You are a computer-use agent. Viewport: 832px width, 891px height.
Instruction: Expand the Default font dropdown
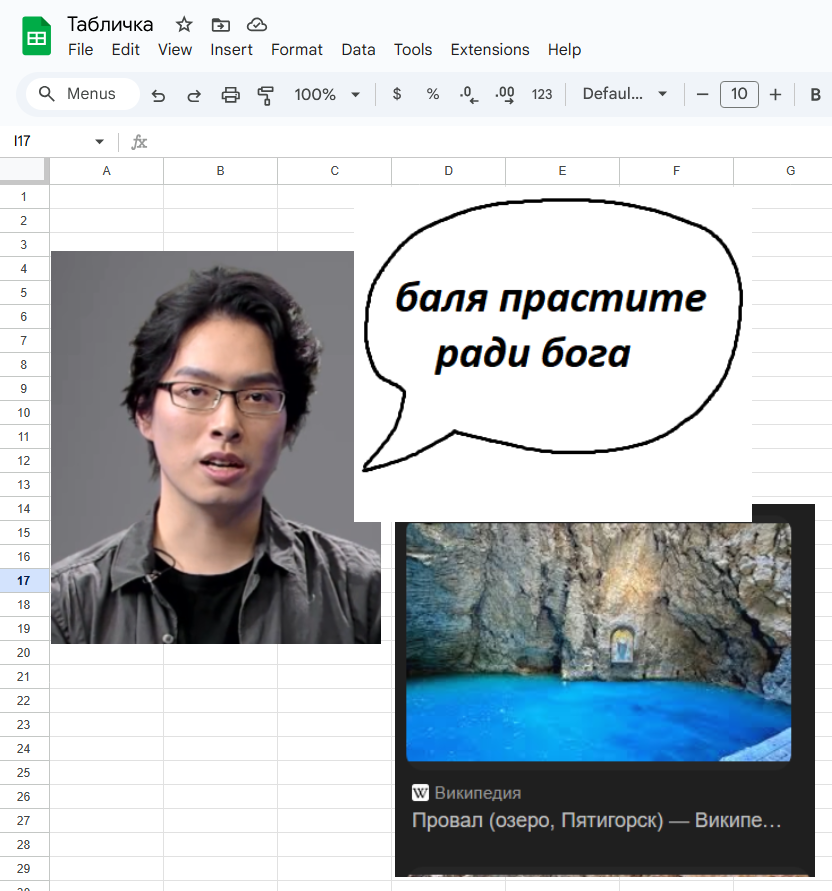click(x=625, y=94)
